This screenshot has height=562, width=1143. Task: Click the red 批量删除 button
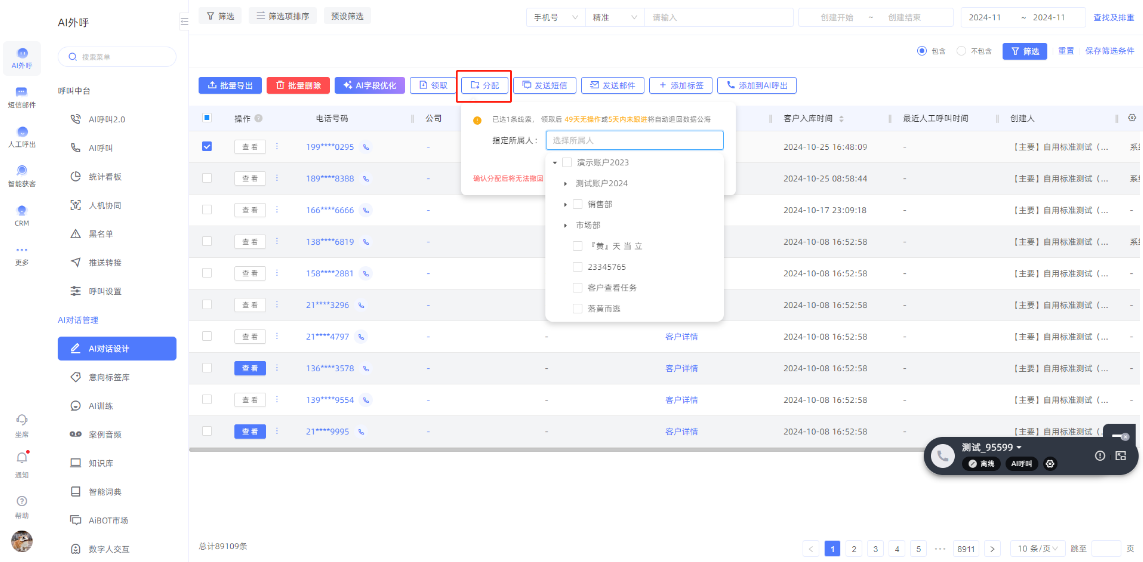coord(297,86)
